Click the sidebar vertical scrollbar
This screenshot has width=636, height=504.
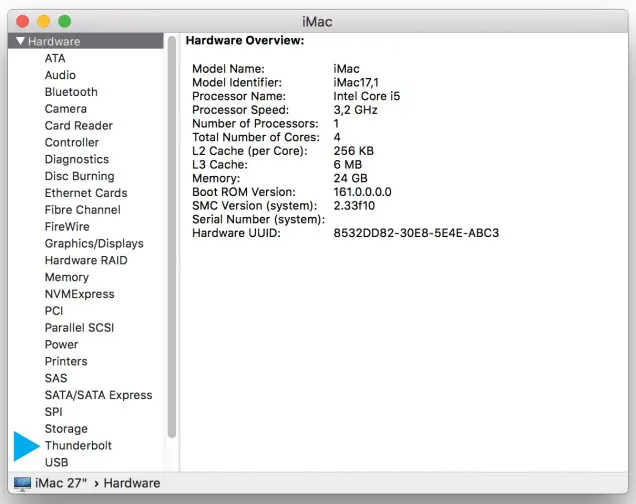(172, 250)
